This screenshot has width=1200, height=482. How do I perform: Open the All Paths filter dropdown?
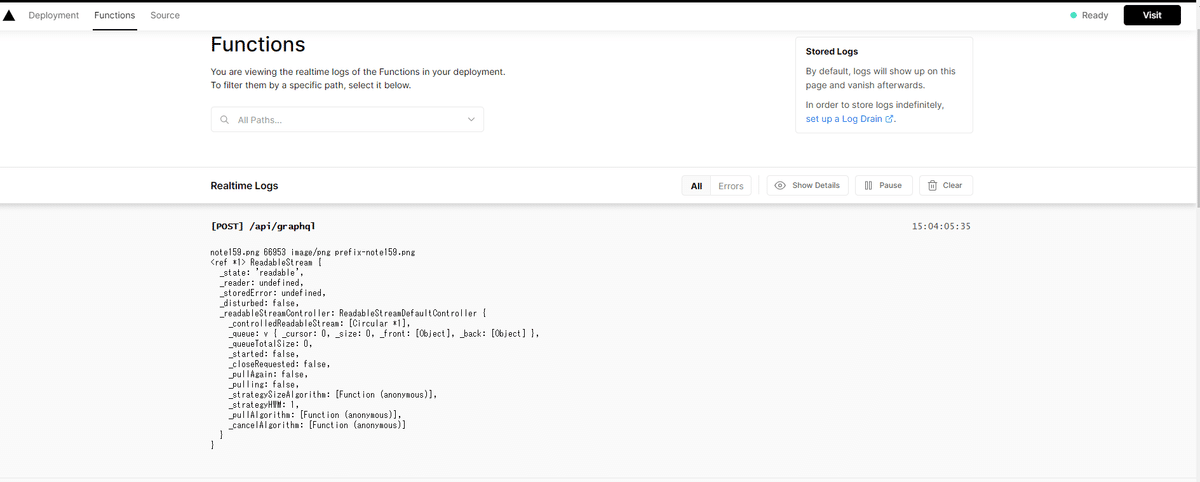(347, 120)
